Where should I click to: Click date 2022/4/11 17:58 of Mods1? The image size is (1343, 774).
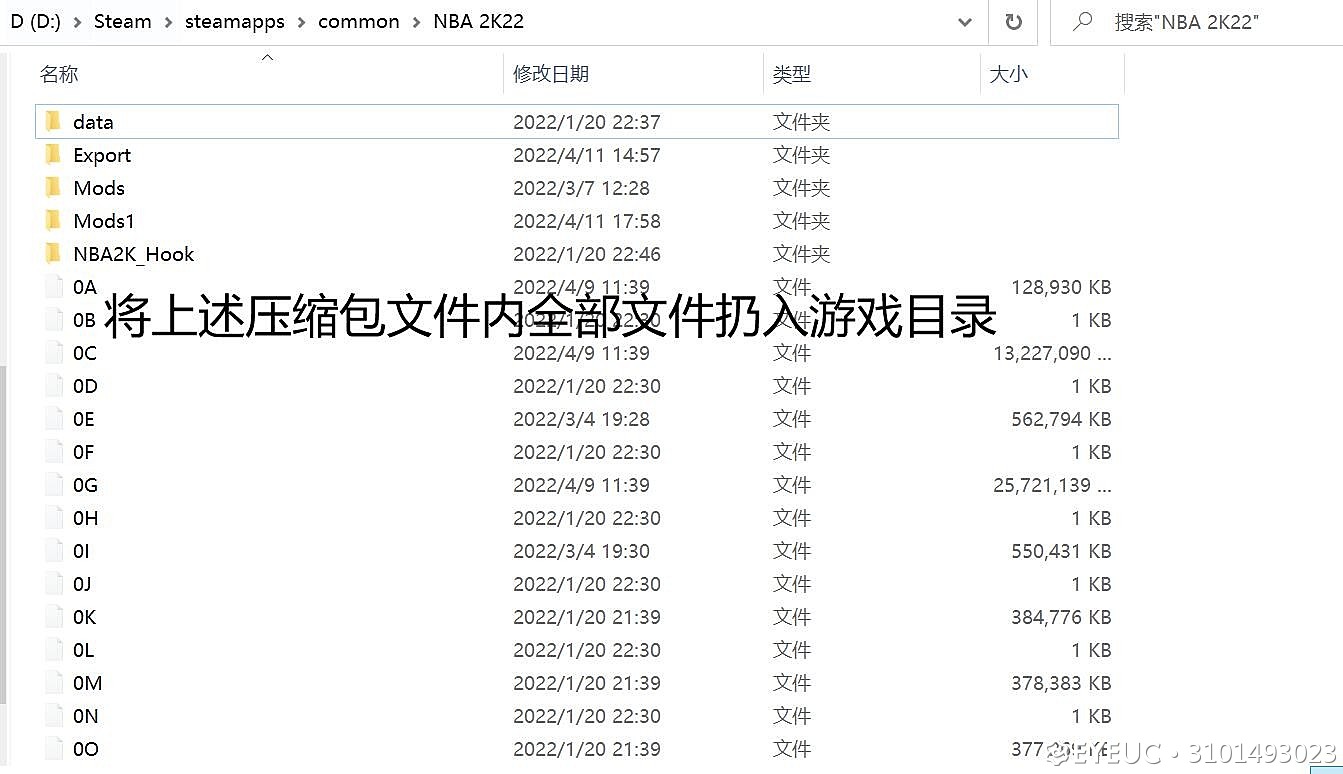pyautogui.click(x=587, y=221)
